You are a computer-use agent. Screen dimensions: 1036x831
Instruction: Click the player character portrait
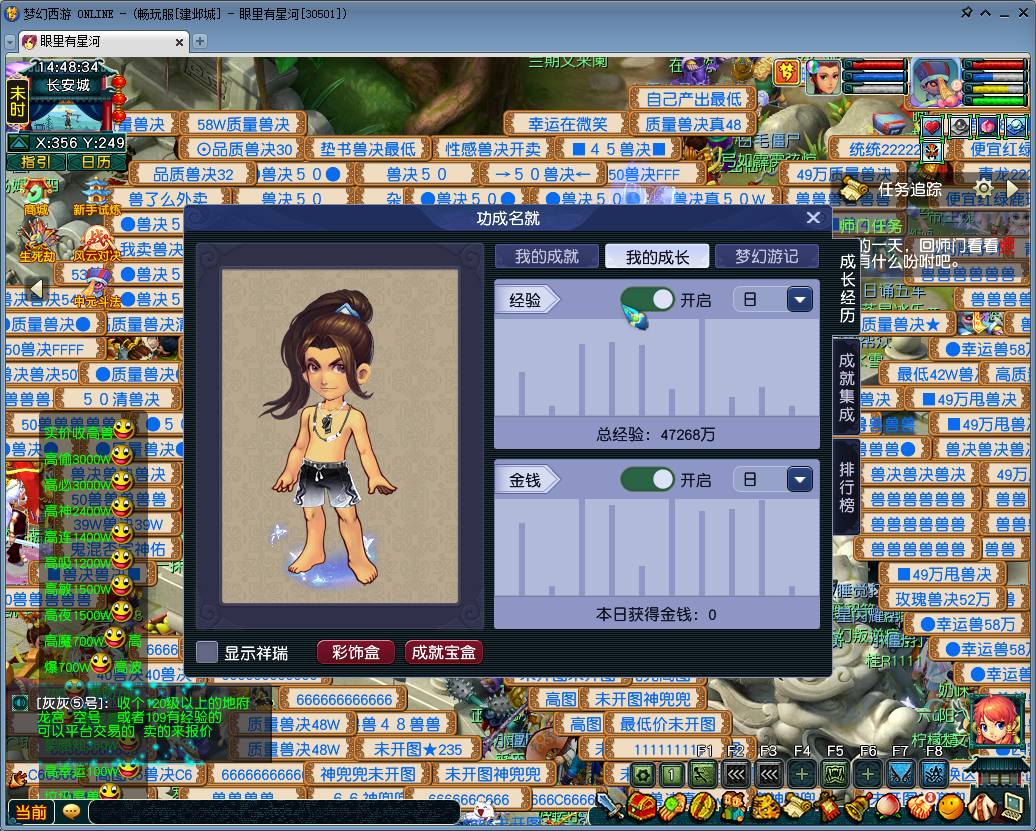(x=823, y=77)
